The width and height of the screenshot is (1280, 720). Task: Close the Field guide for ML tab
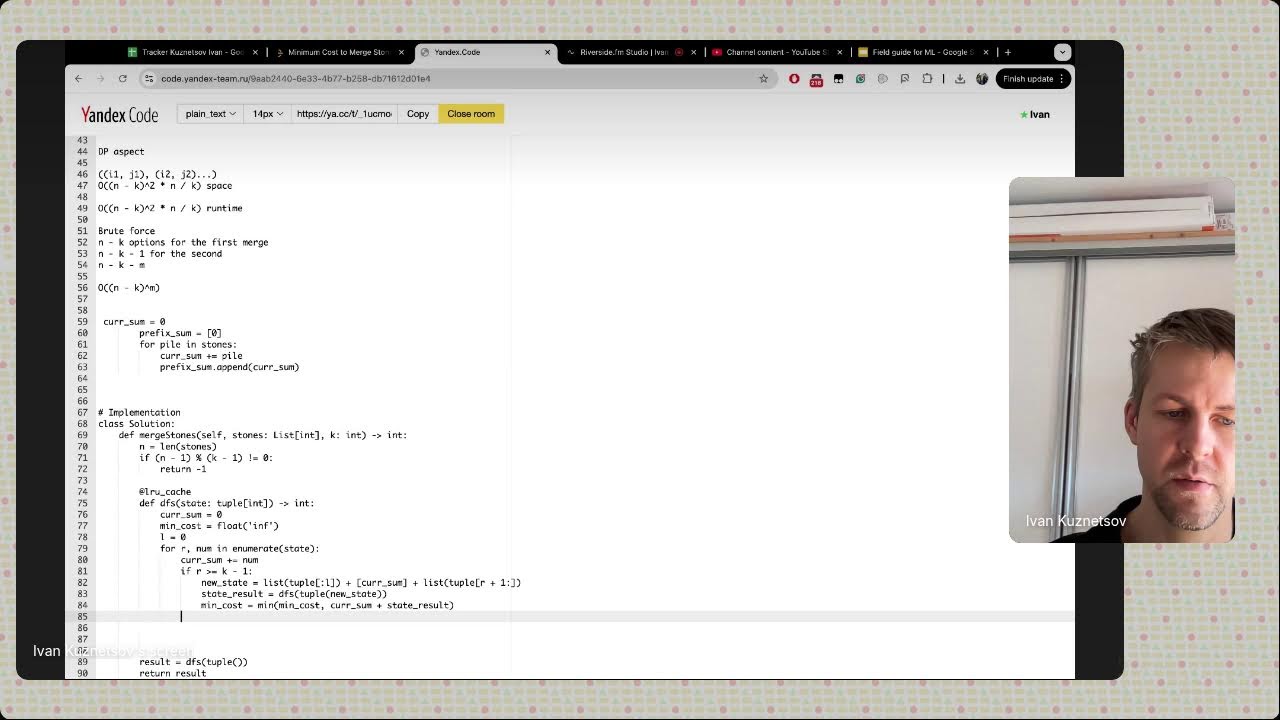coord(985,52)
